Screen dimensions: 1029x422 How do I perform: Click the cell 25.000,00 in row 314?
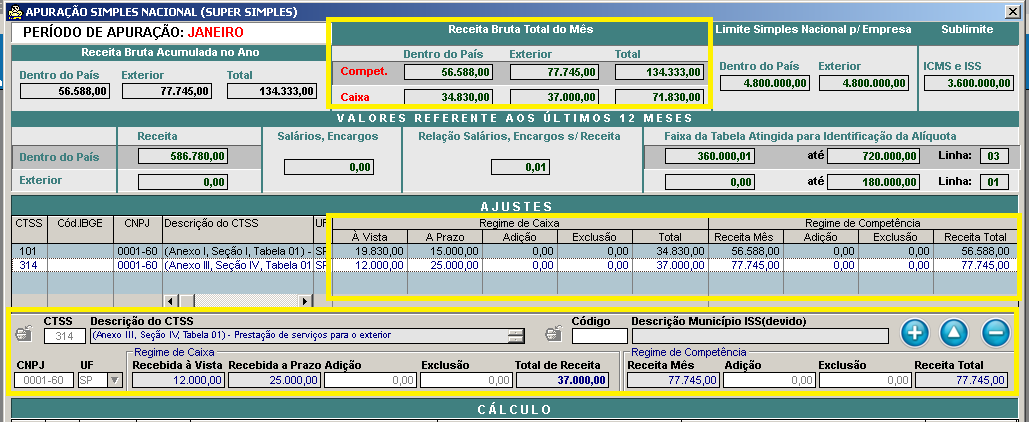pos(445,264)
